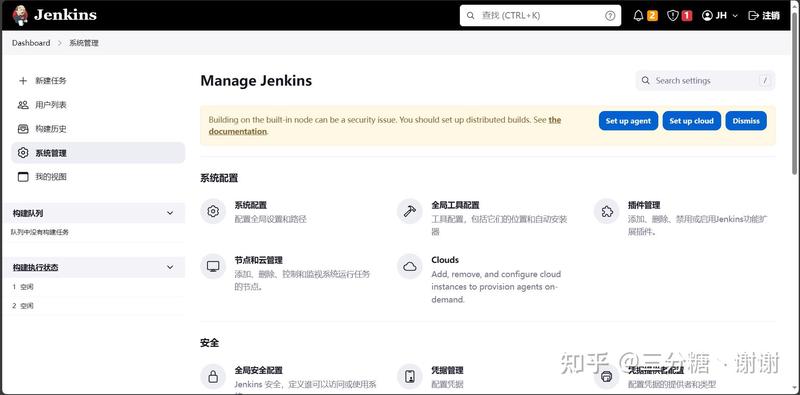Collapse the 构建执行状态 panel chevron

pos(170,267)
